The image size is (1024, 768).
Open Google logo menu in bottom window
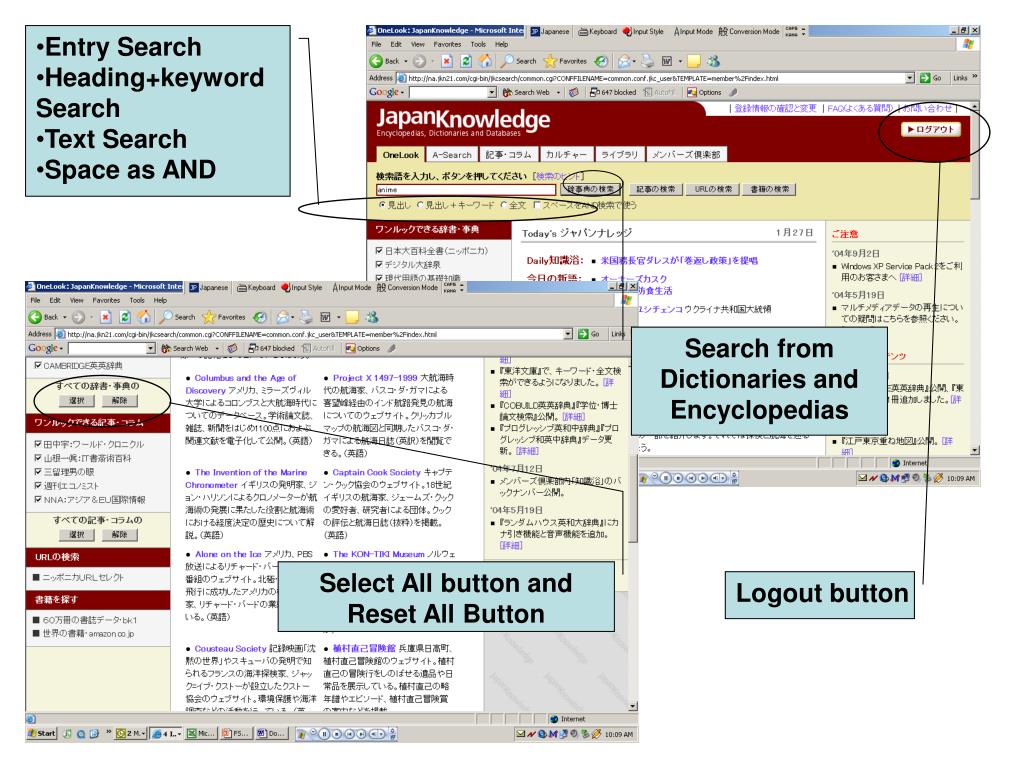[45, 349]
